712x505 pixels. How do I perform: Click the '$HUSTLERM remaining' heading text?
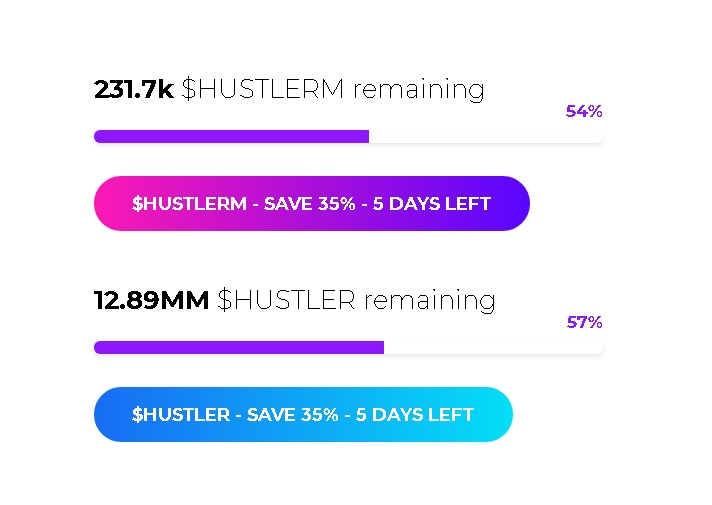[333, 89]
